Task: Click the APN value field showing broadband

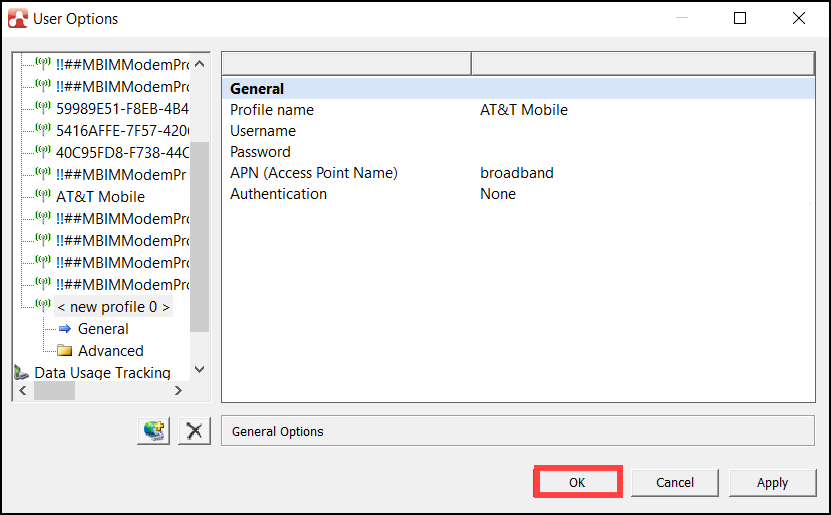Action: tap(517, 173)
